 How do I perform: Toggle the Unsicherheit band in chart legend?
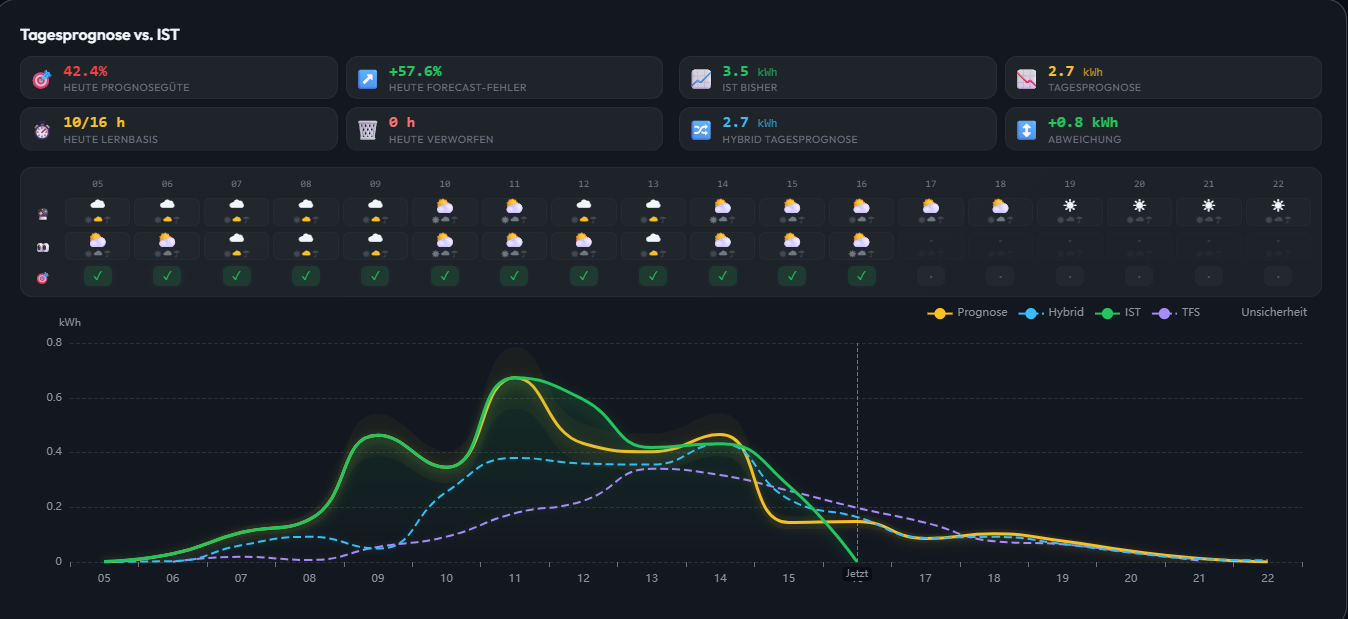pyautogui.click(x=1274, y=313)
